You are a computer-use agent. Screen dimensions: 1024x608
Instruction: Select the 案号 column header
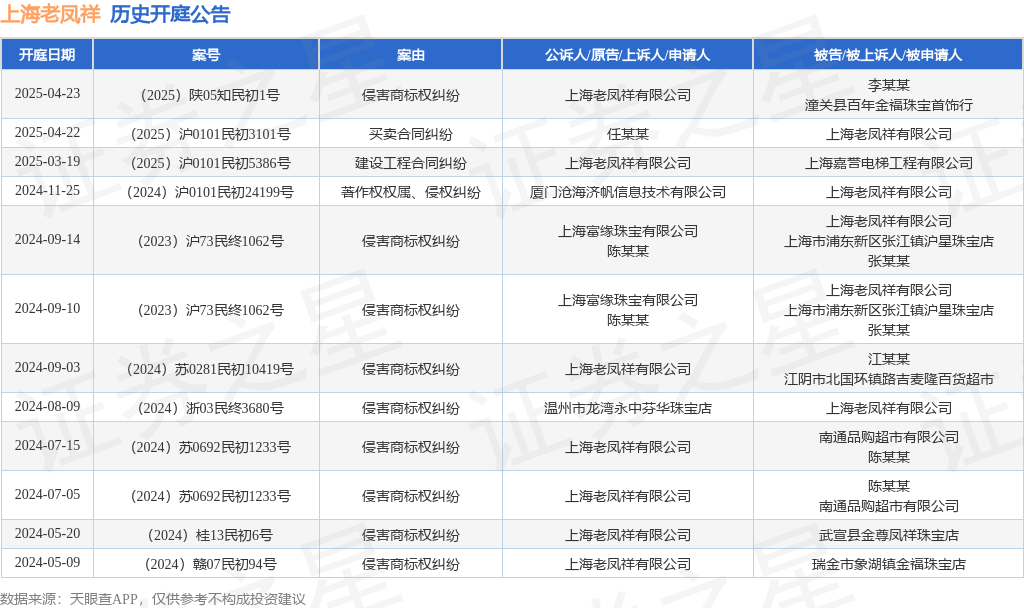click(206, 55)
